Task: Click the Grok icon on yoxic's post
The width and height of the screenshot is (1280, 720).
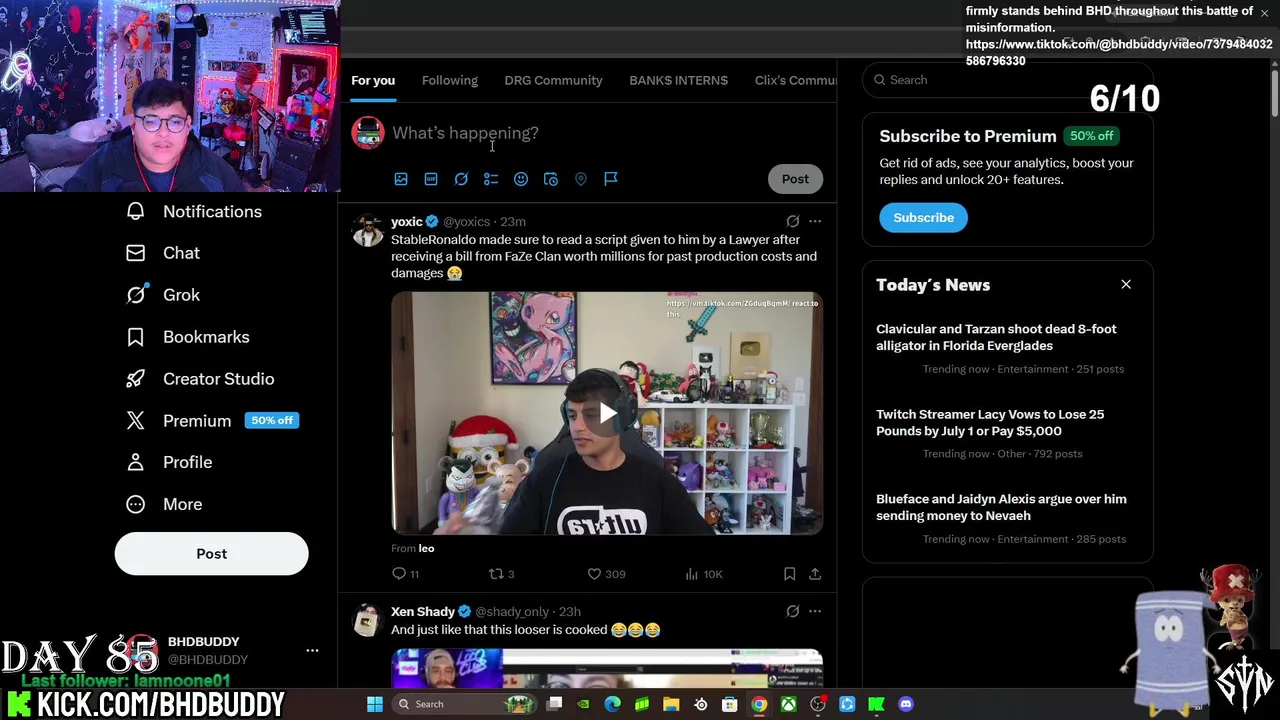Action: point(792,221)
